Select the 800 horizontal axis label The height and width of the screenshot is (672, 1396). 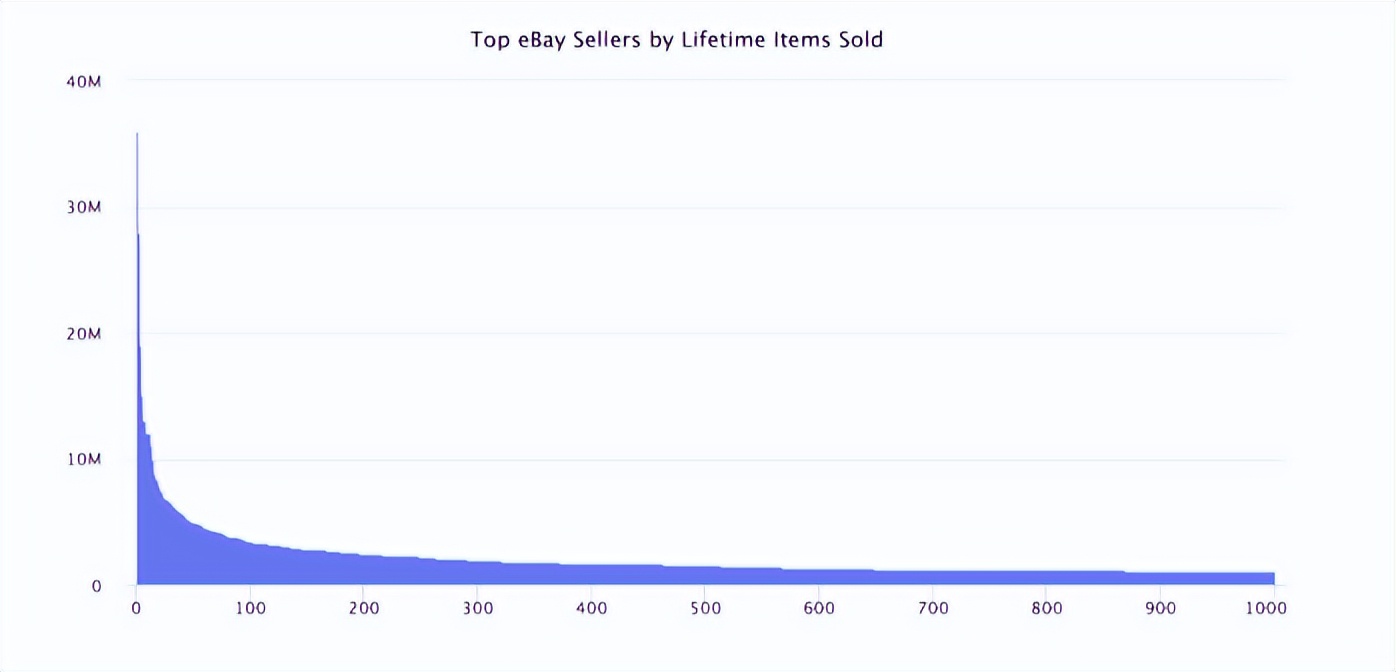[1047, 607]
